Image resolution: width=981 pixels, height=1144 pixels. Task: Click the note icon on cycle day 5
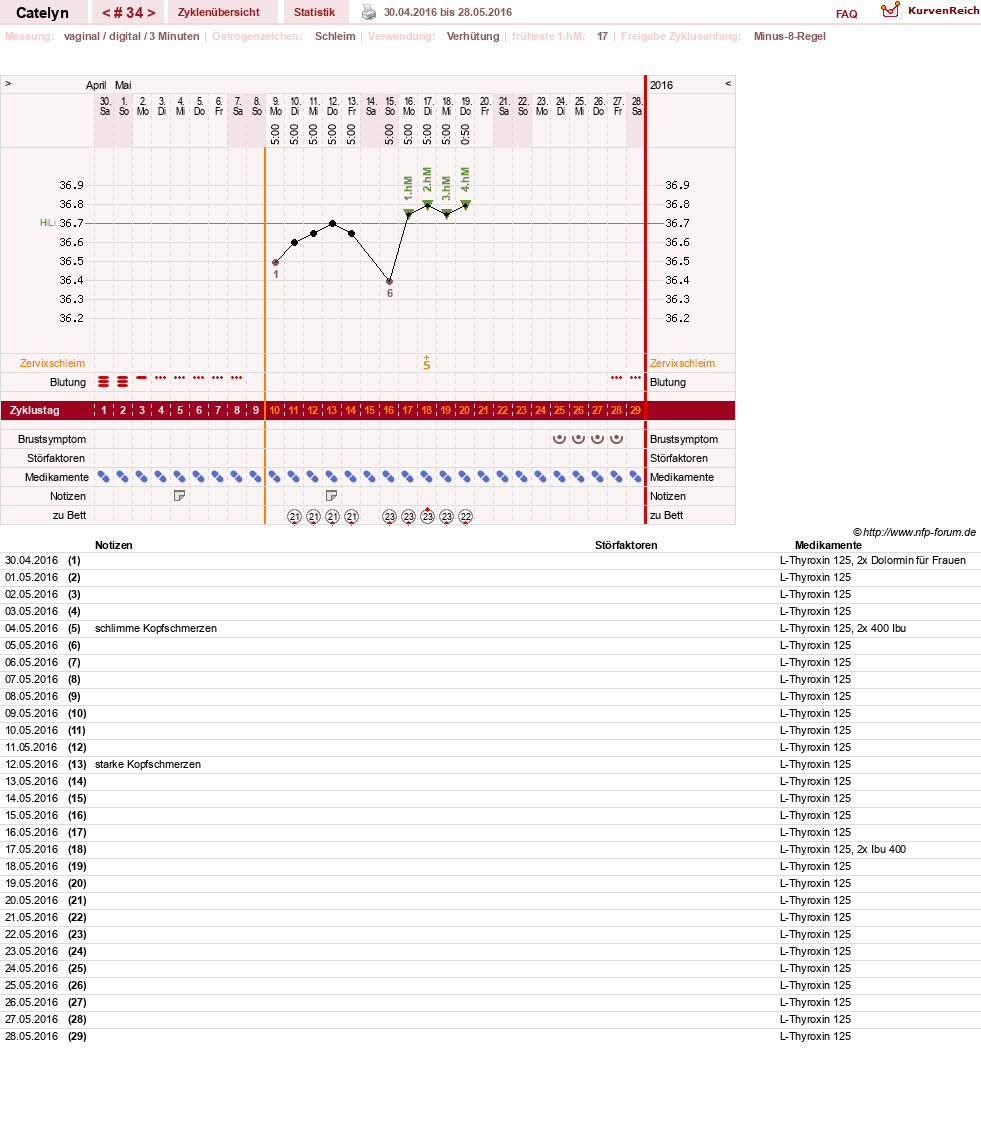tap(179, 496)
